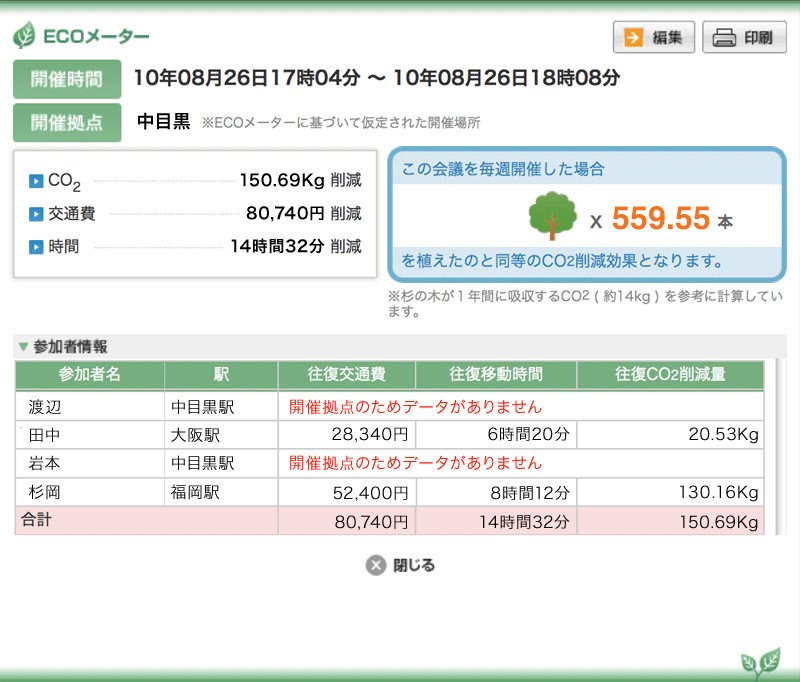Viewport: 800px width, 682px height.
Task: Click the 合計 total row label
Action: coord(36,520)
